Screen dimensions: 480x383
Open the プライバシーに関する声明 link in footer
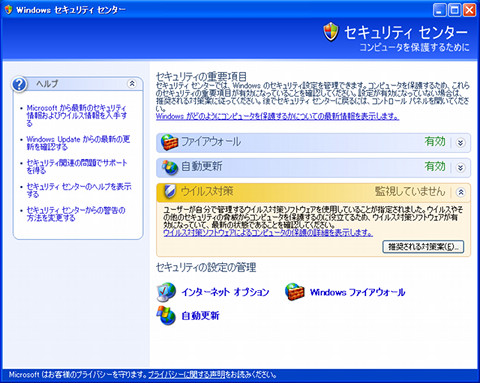click(187, 375)
